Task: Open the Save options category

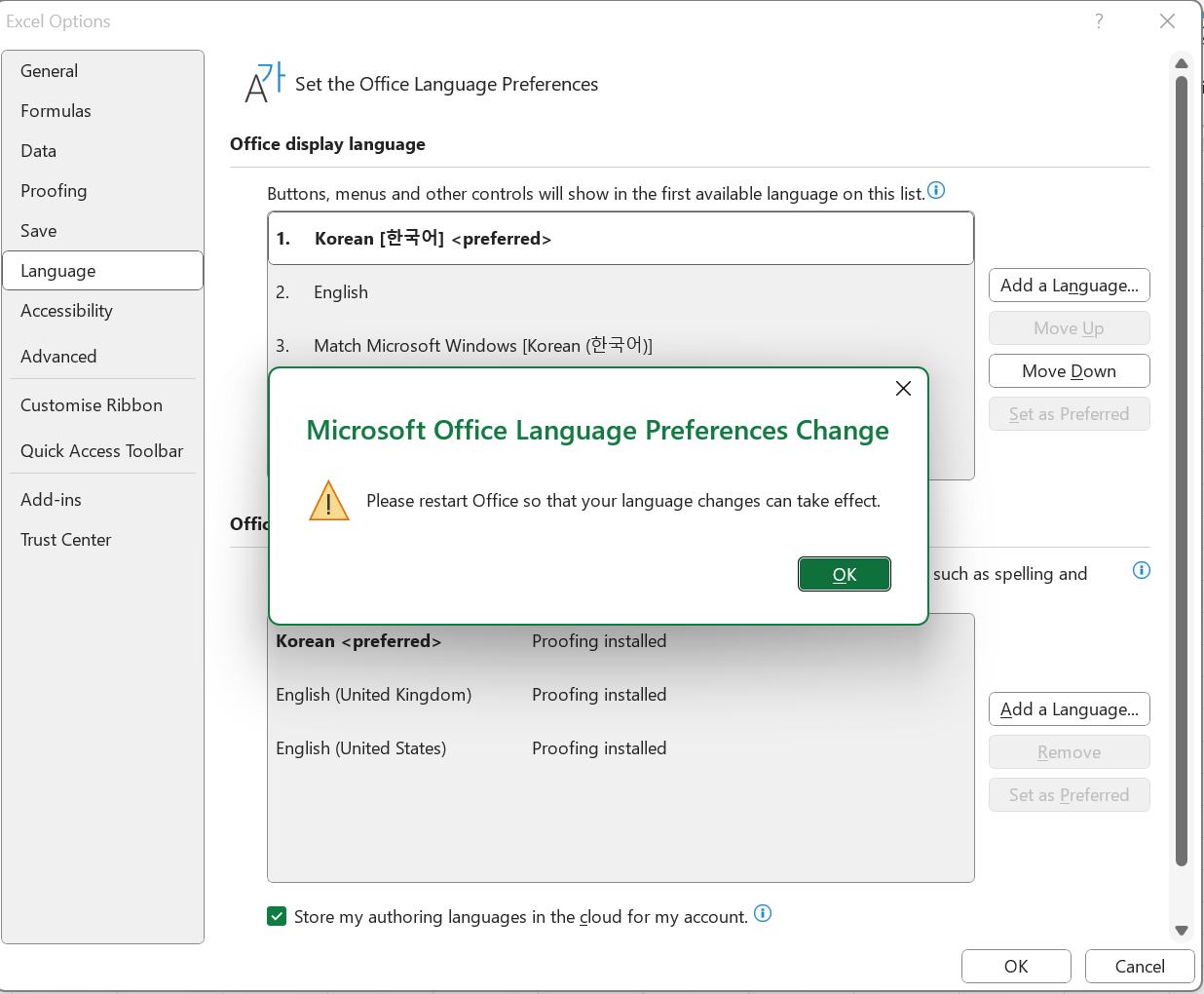Action: (x=102, y=231)
